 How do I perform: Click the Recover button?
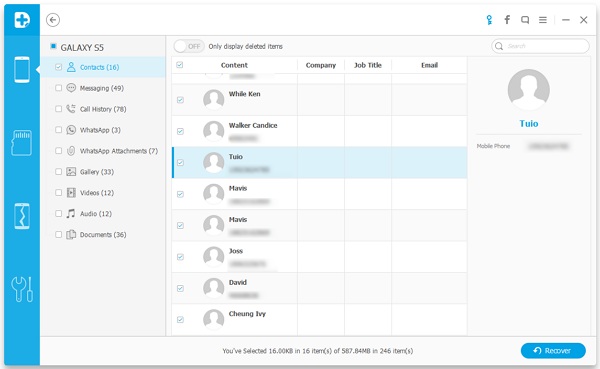pos(553,351)
